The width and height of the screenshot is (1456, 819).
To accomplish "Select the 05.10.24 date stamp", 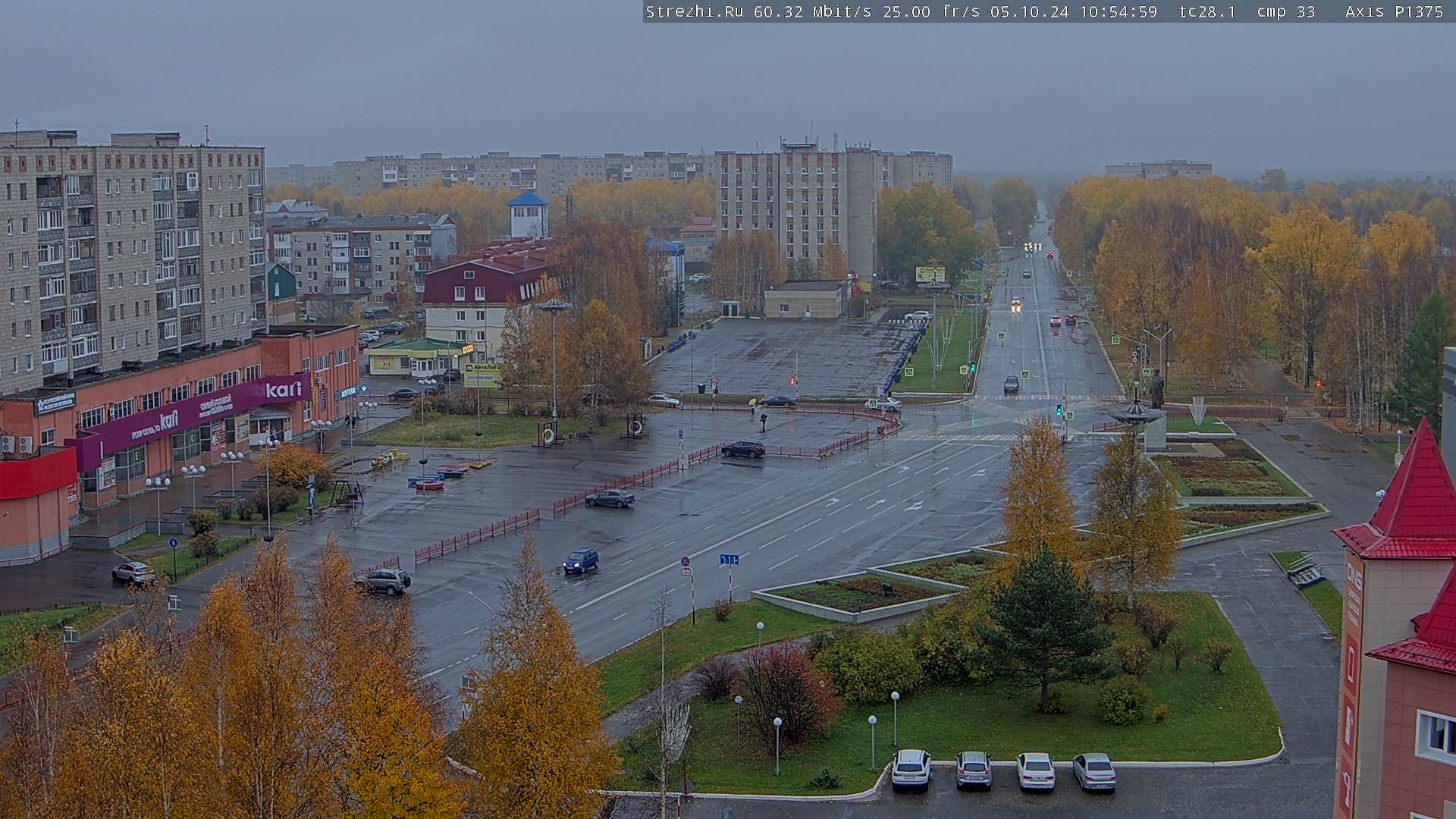I will click(x=1029, y=11).
